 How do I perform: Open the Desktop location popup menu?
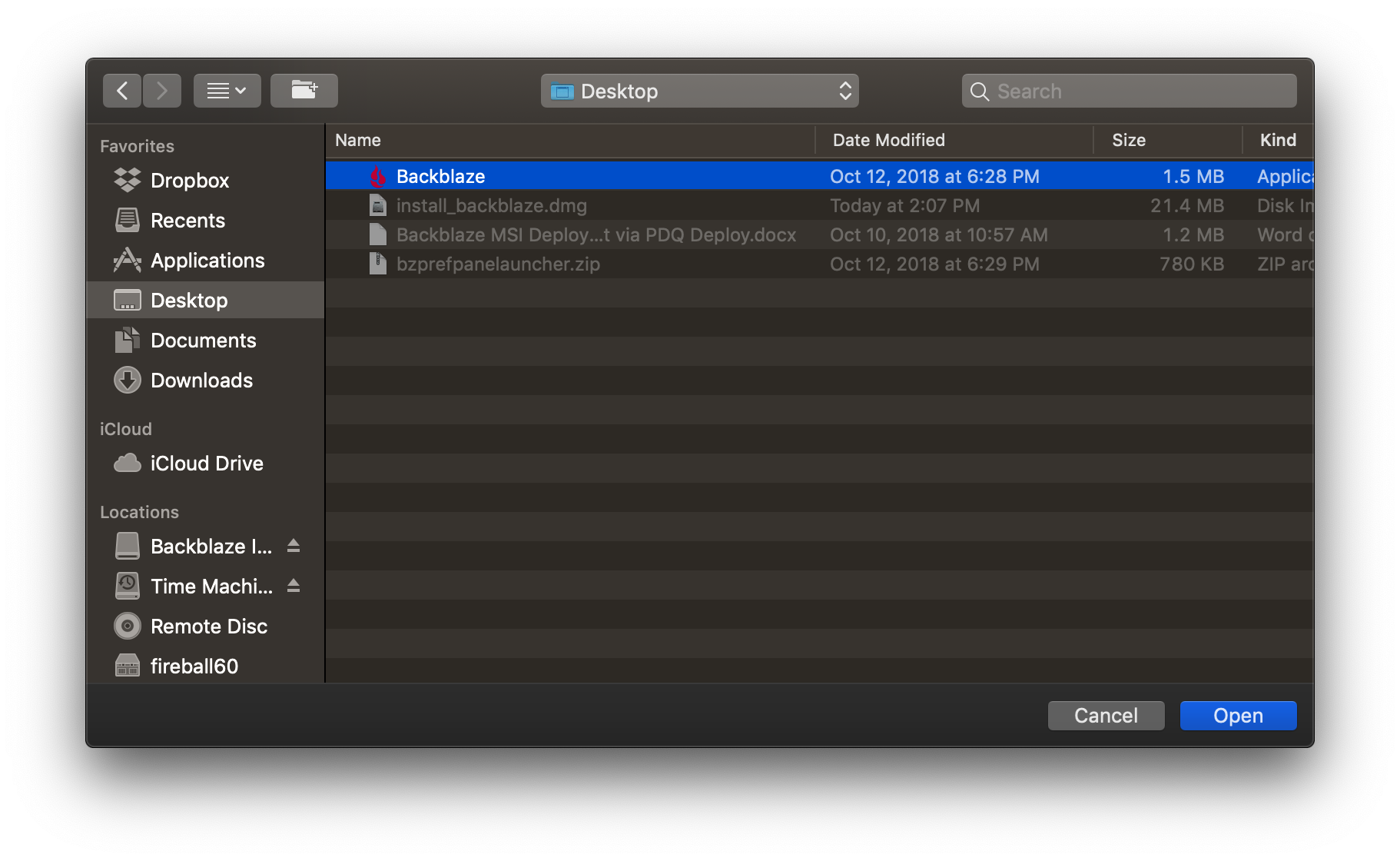click(x=699, y=91)
